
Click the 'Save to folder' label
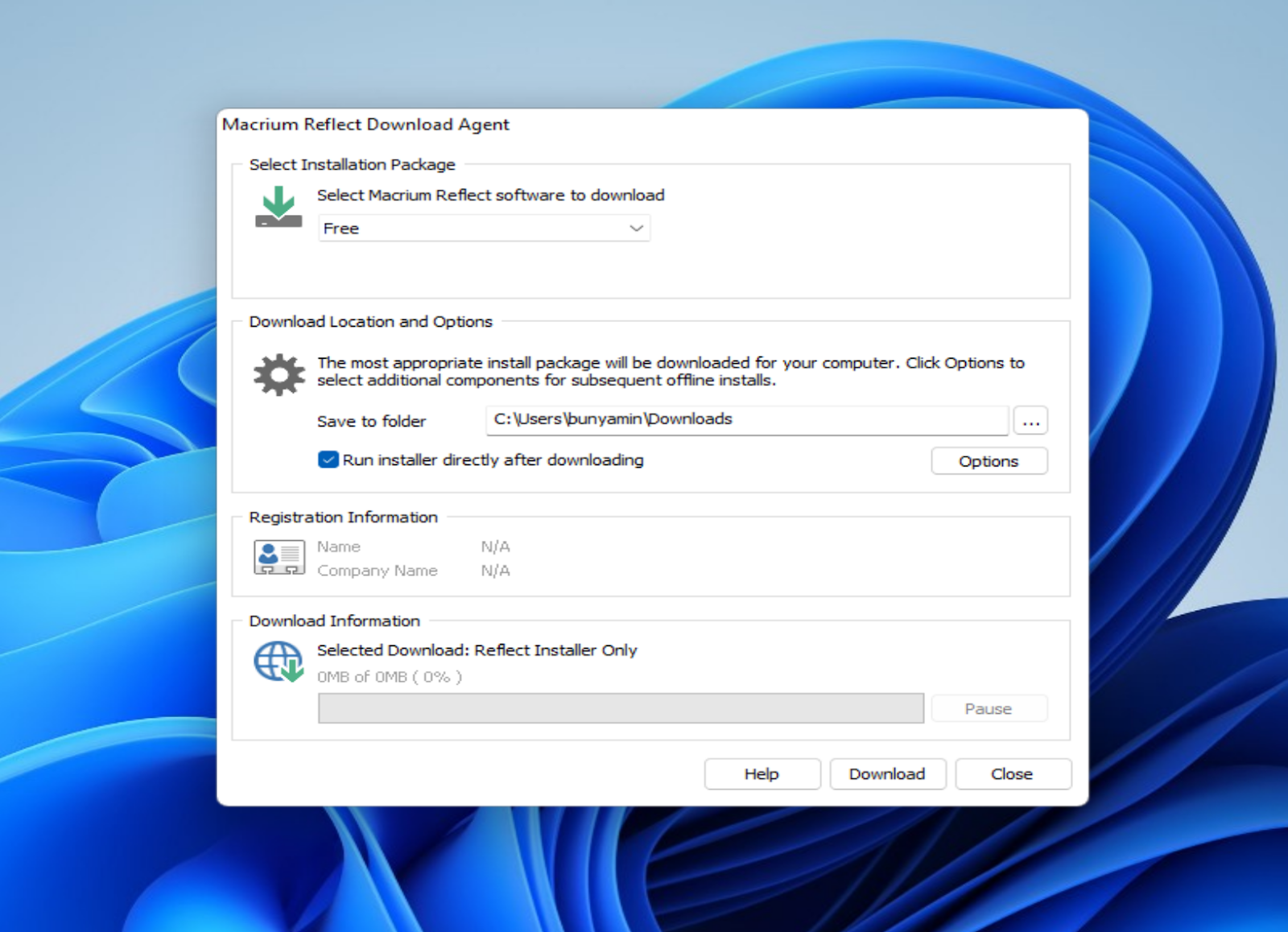(x=371, y=421)
